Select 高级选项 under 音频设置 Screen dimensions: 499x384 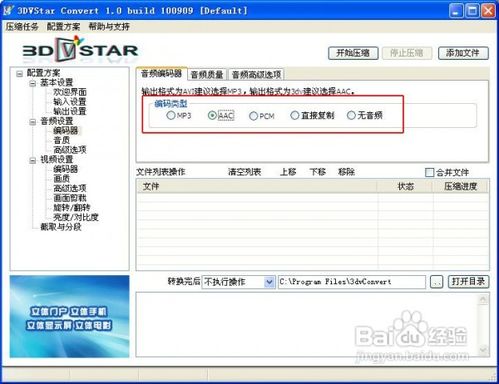[x=70, y=150]
